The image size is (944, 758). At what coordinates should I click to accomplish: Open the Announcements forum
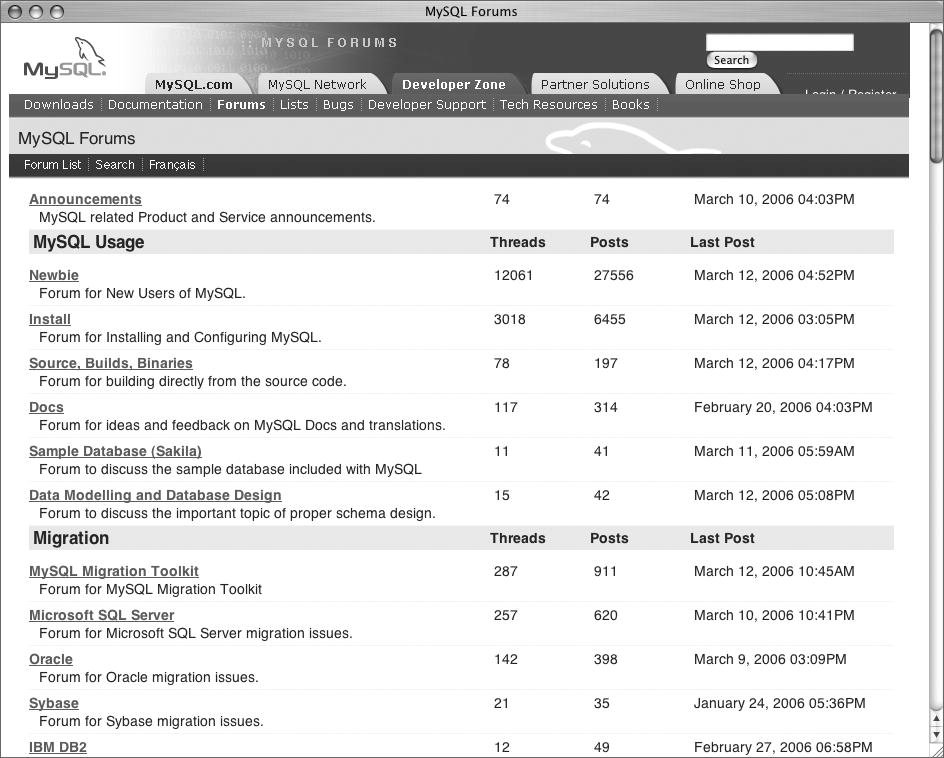click(85, 199)
